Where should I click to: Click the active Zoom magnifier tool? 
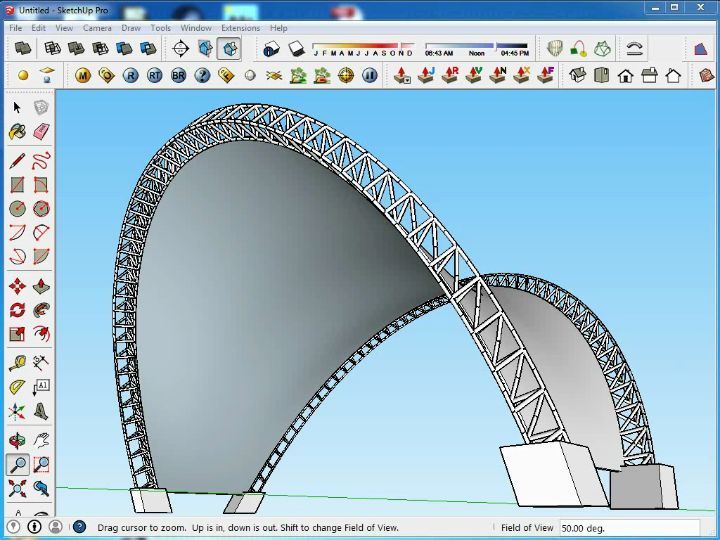pyautogui.click(x=17, y=465)
